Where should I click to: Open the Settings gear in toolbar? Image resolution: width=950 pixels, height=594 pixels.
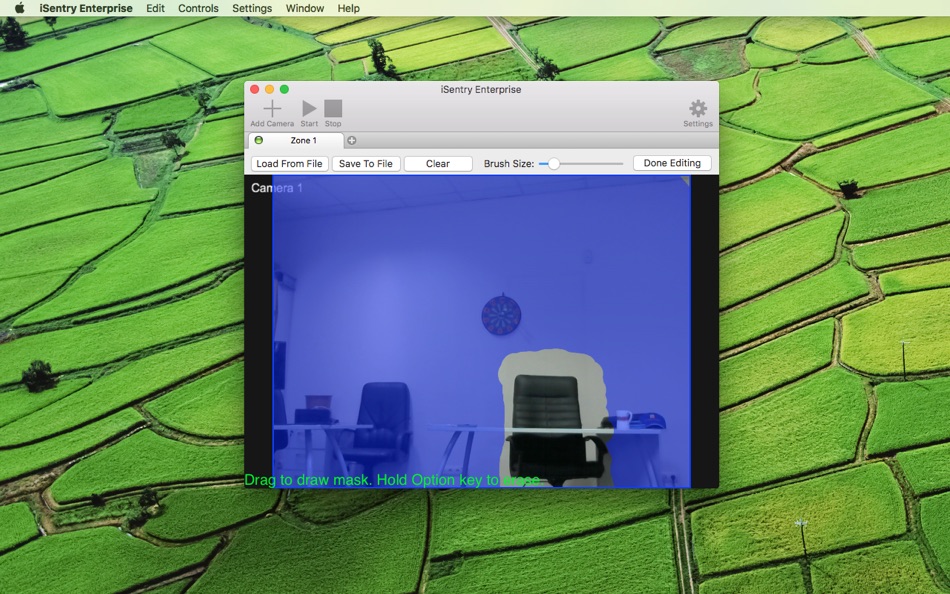click(698, 108)
